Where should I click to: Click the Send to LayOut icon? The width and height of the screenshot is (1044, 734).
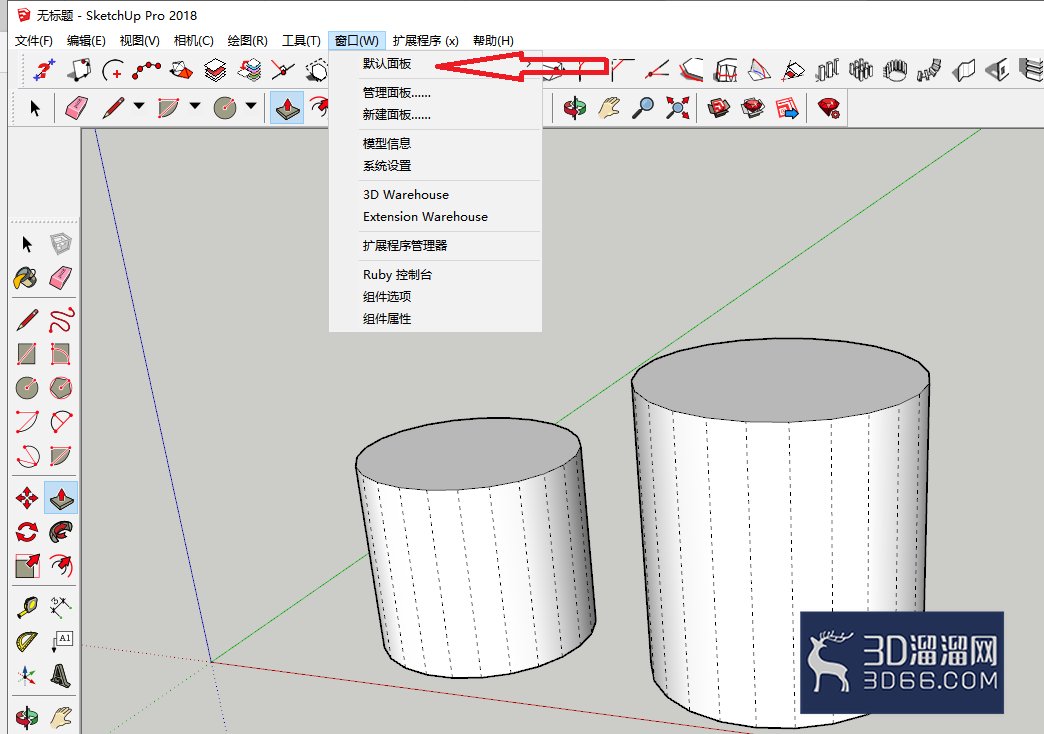point(787,107)
